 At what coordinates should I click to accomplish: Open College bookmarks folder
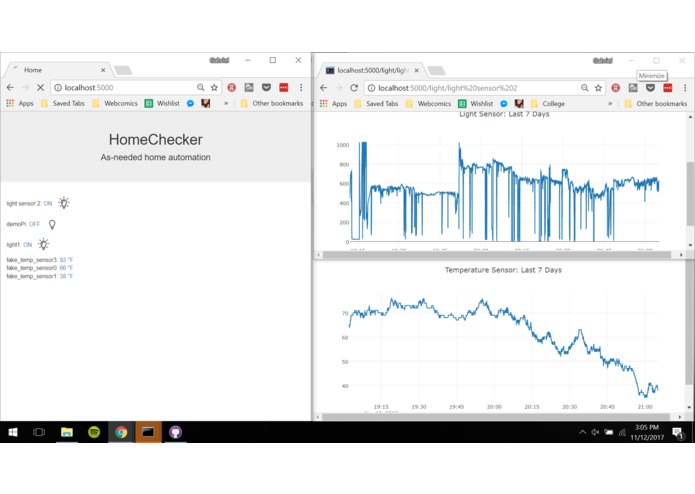tap(548, 104)
